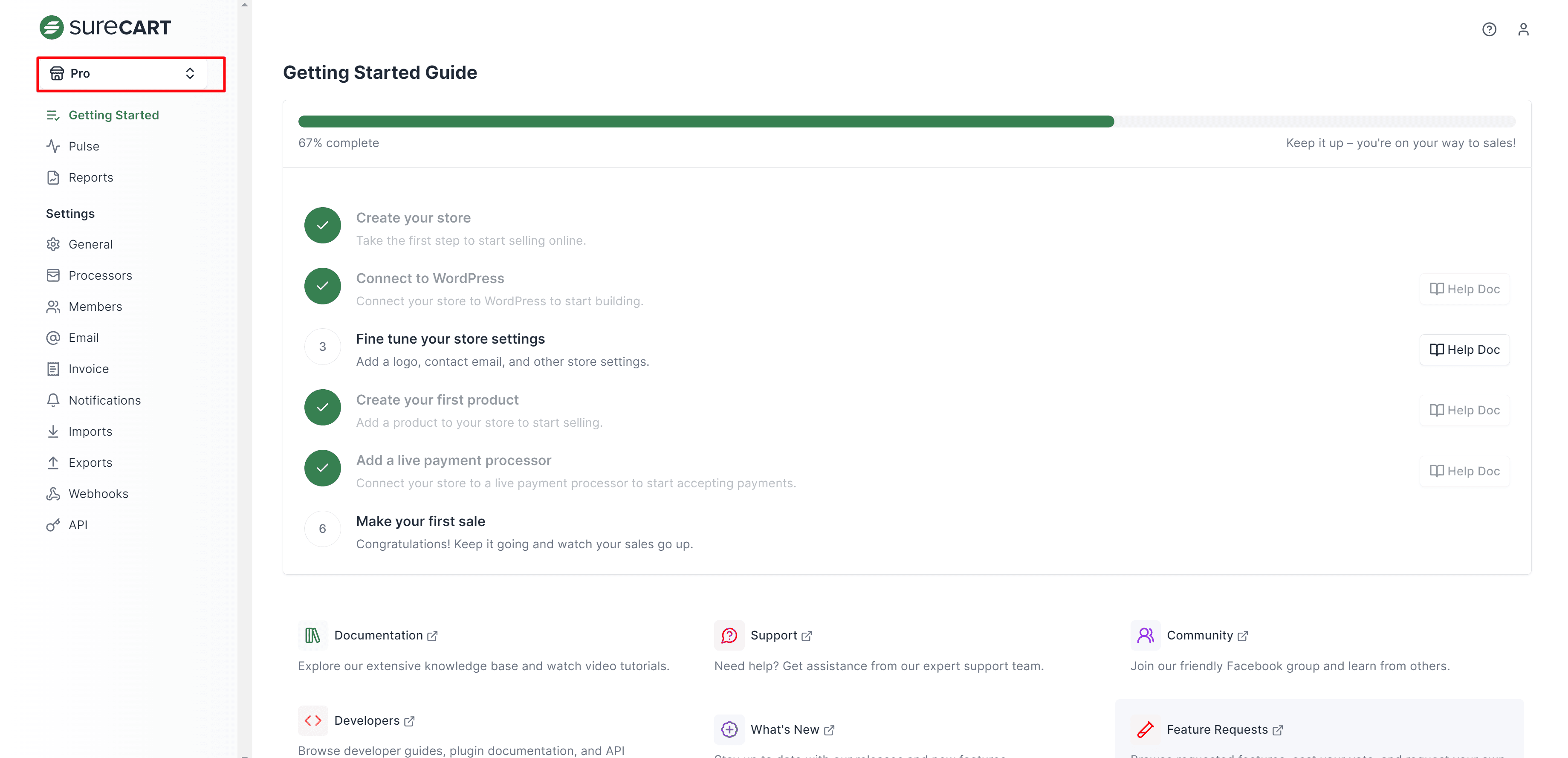
Task: Open Help Doc for store settings
Action: 1464,350
